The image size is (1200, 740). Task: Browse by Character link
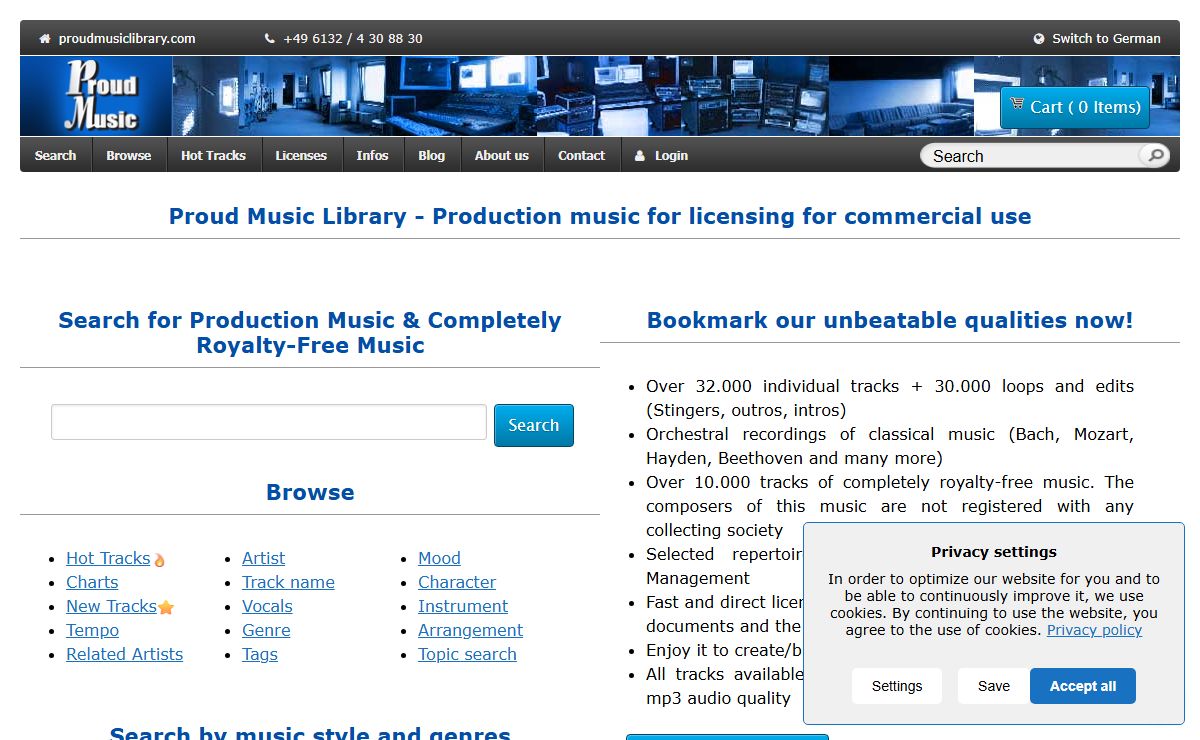(x=457, y=582)
